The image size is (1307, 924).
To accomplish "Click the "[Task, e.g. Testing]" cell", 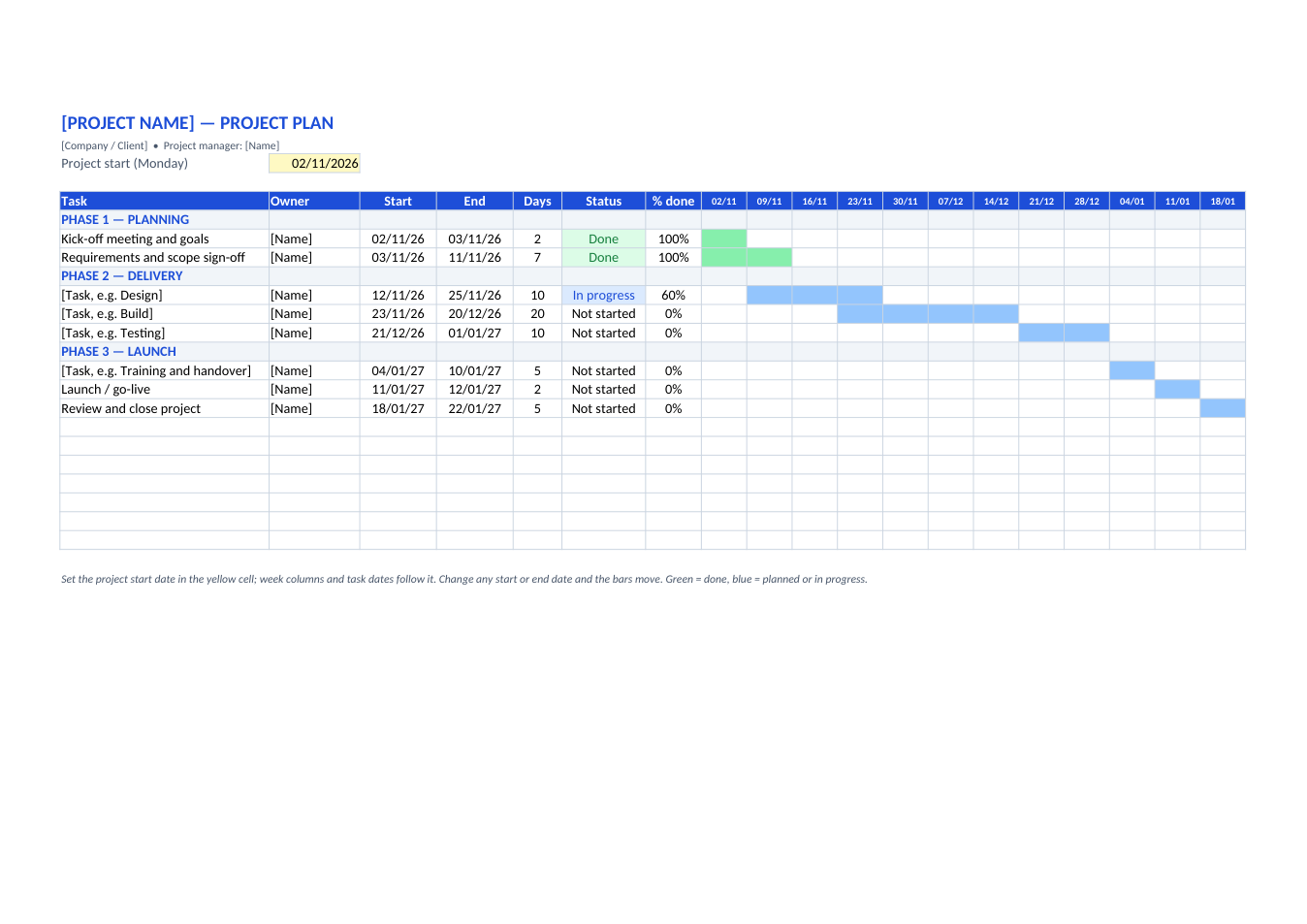I will (x=164, y=333).
